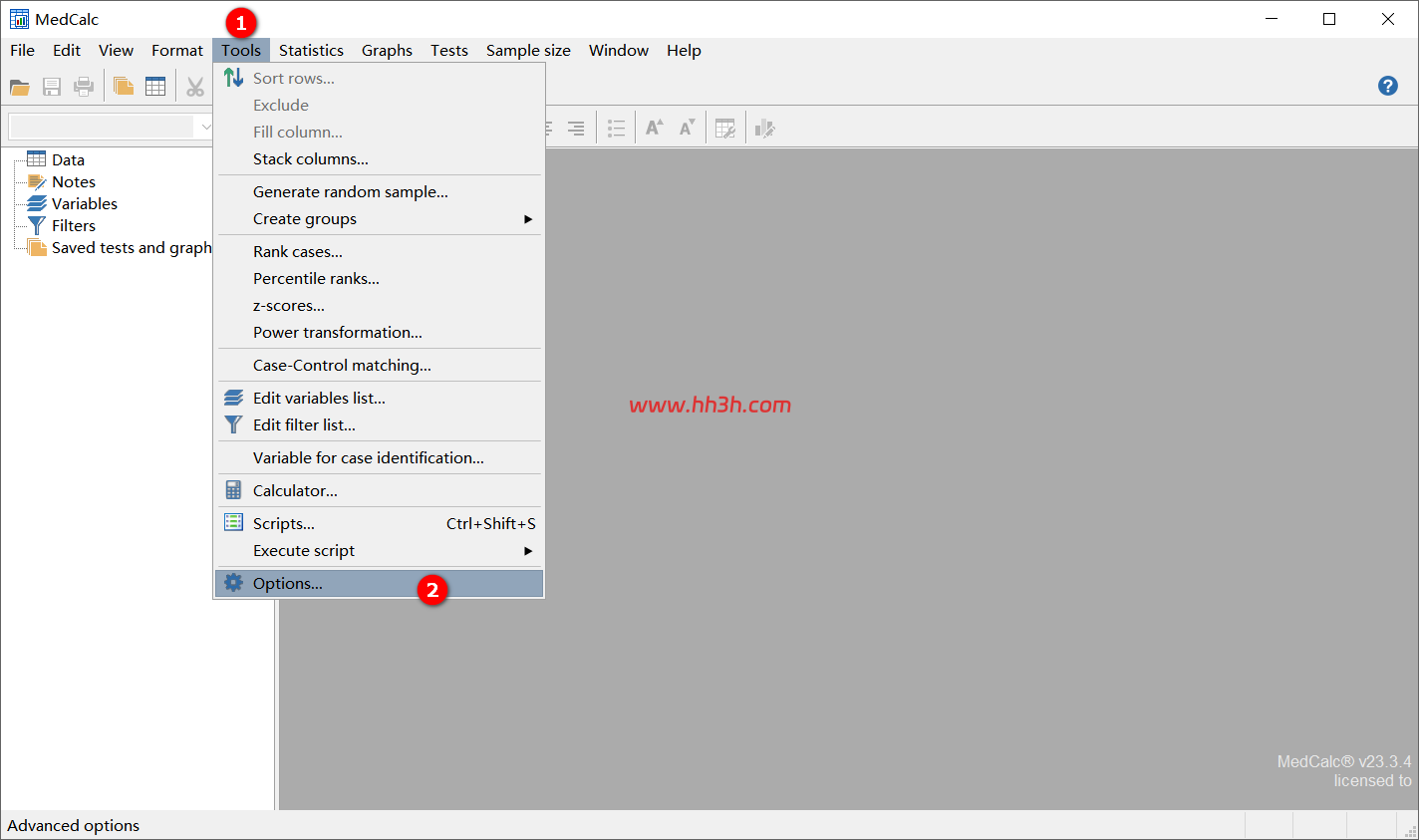Click the align right icon
The height and width of the screenshot is (840, 1419).
pos(576,128)
